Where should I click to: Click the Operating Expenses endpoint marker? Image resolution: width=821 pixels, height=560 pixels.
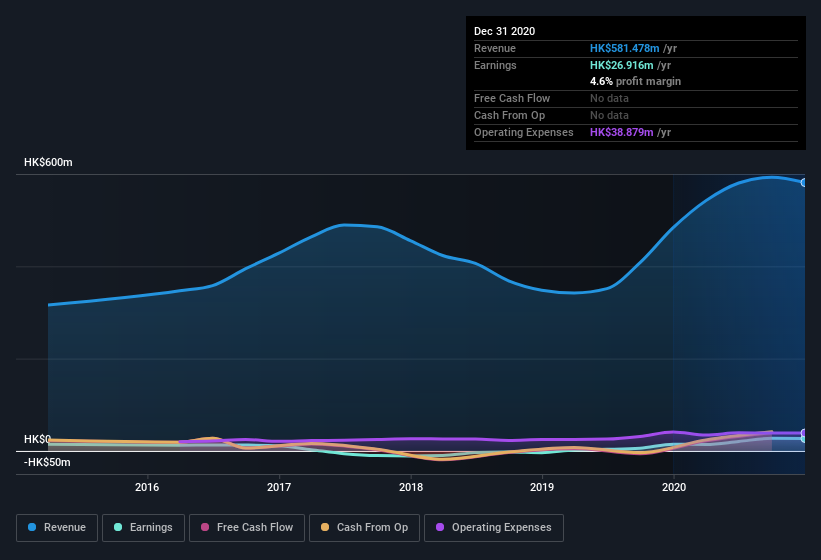pyautogui.click(x=804, y=433)
